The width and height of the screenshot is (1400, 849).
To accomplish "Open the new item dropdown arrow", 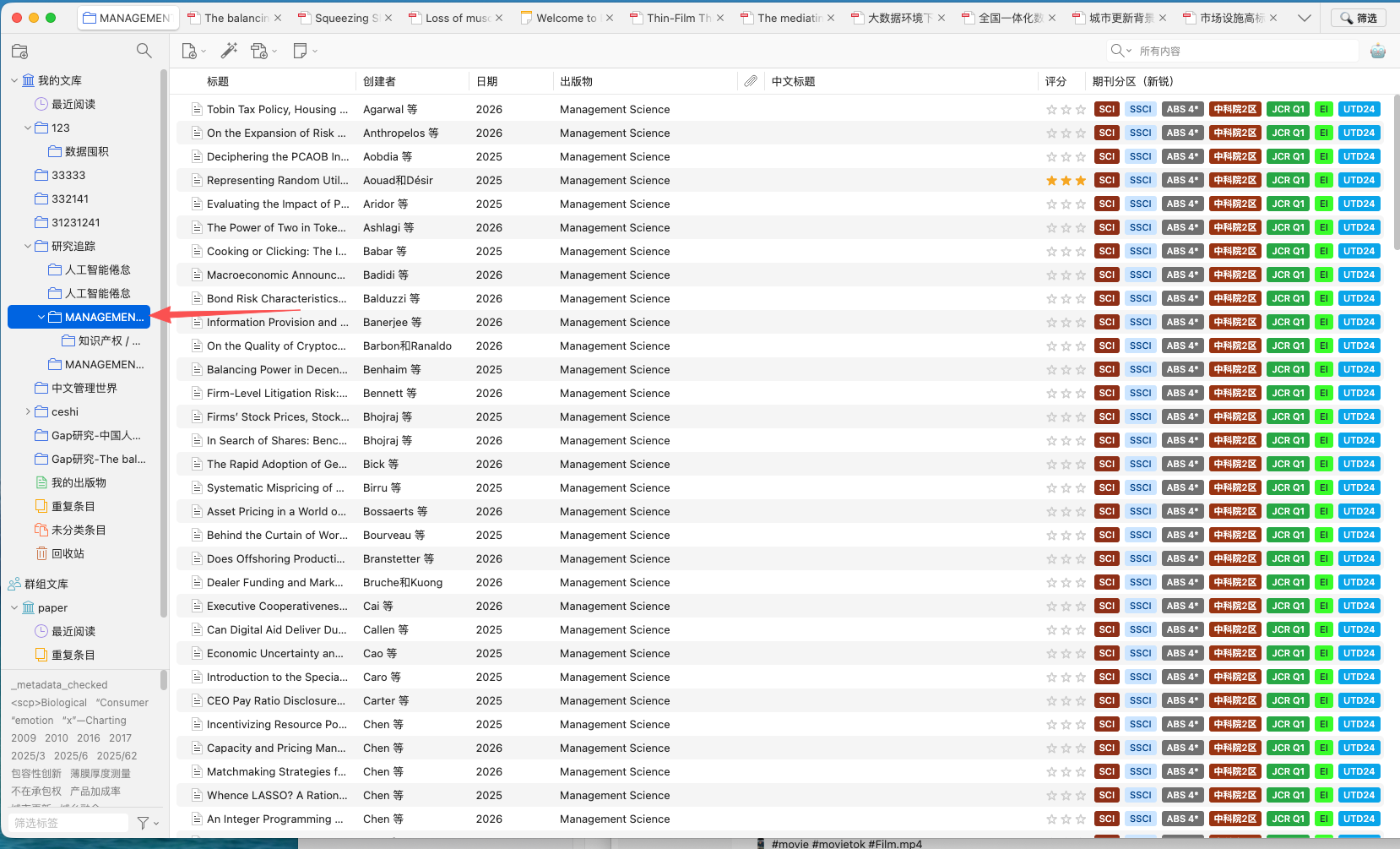I will pyautogui.click(x=203, y=52).
